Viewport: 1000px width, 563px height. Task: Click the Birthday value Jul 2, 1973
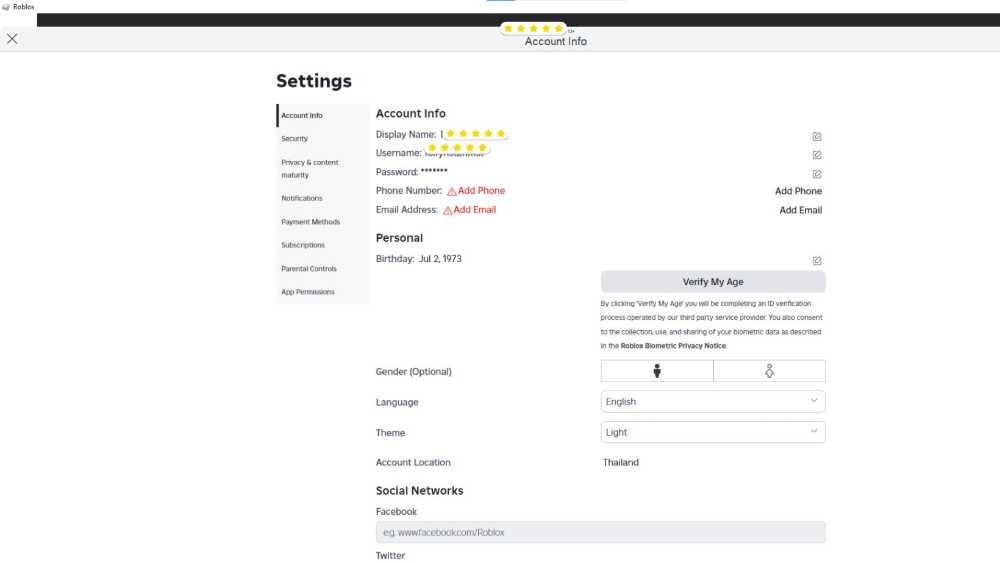point(440,259)
